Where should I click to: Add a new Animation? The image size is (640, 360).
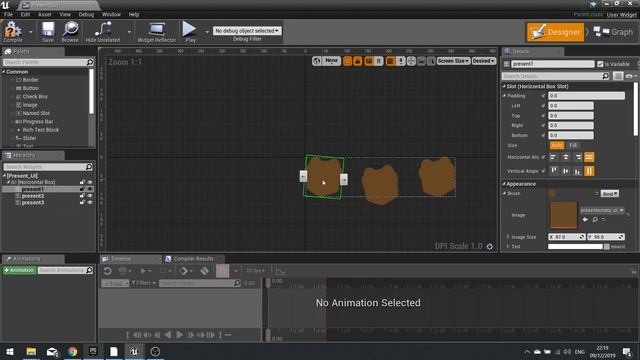[19, 270]
